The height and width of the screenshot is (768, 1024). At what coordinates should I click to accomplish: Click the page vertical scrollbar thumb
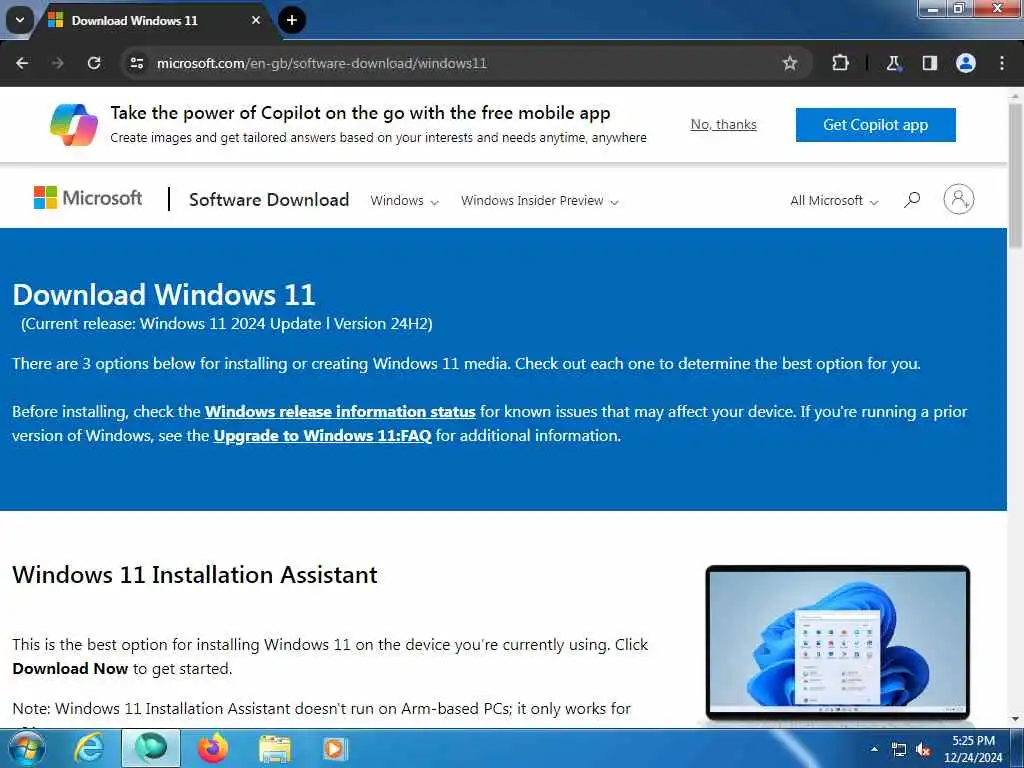coord(1015,176)
